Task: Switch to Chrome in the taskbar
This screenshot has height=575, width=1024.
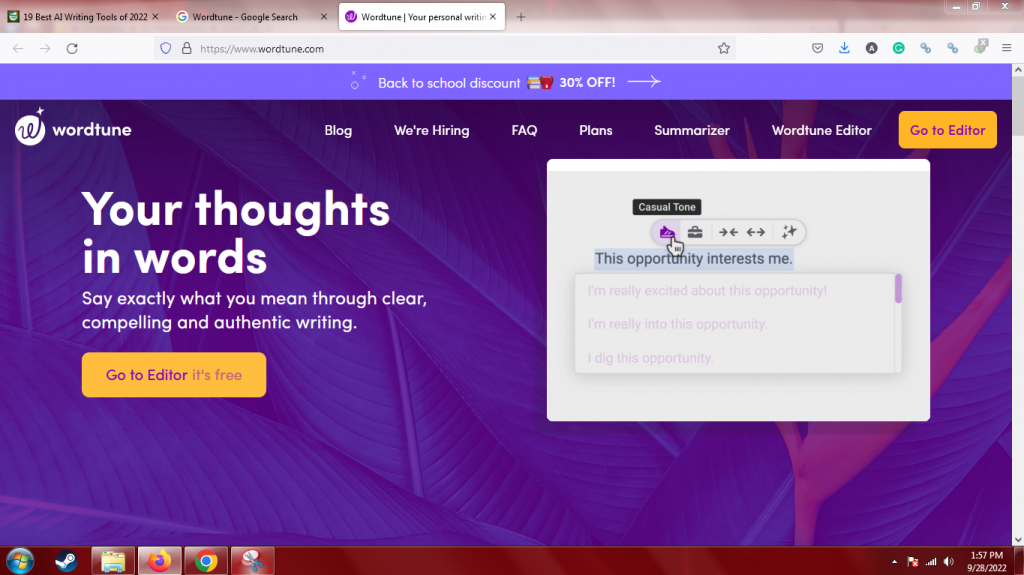Action: [x=206, y=561]
